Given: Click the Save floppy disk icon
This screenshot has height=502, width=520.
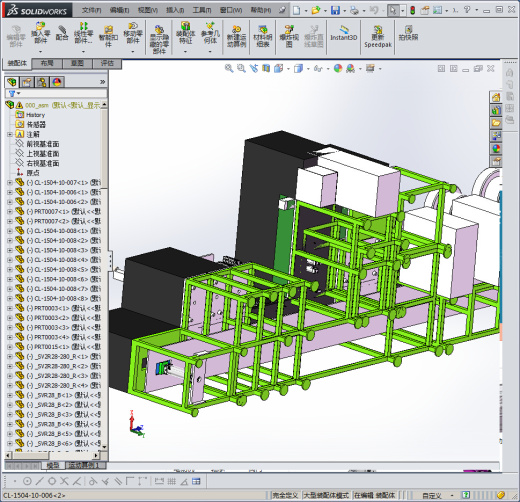Looking at the screenshot, I should point(335,10).
